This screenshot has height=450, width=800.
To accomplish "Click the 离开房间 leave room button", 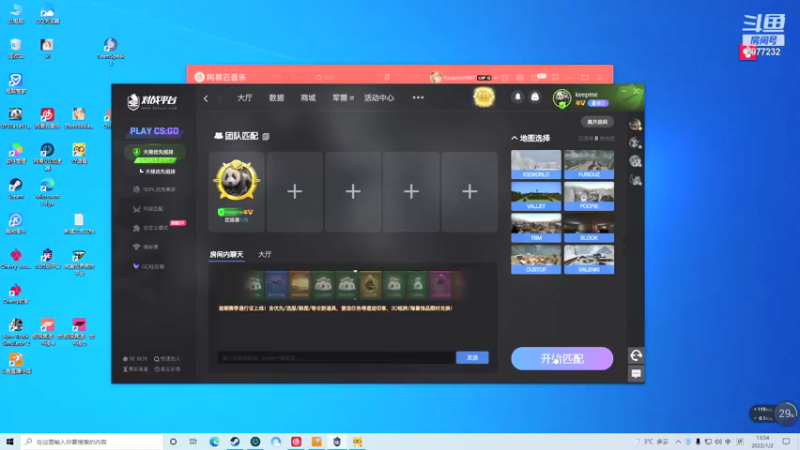I will point(597,122).
